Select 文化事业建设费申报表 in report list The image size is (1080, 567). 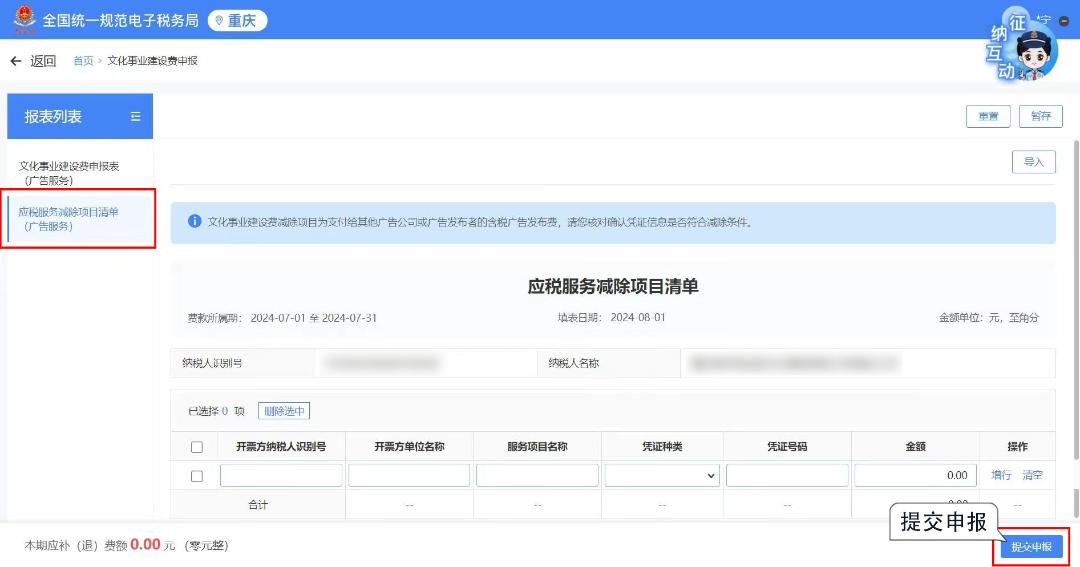(x=69, y=173)
